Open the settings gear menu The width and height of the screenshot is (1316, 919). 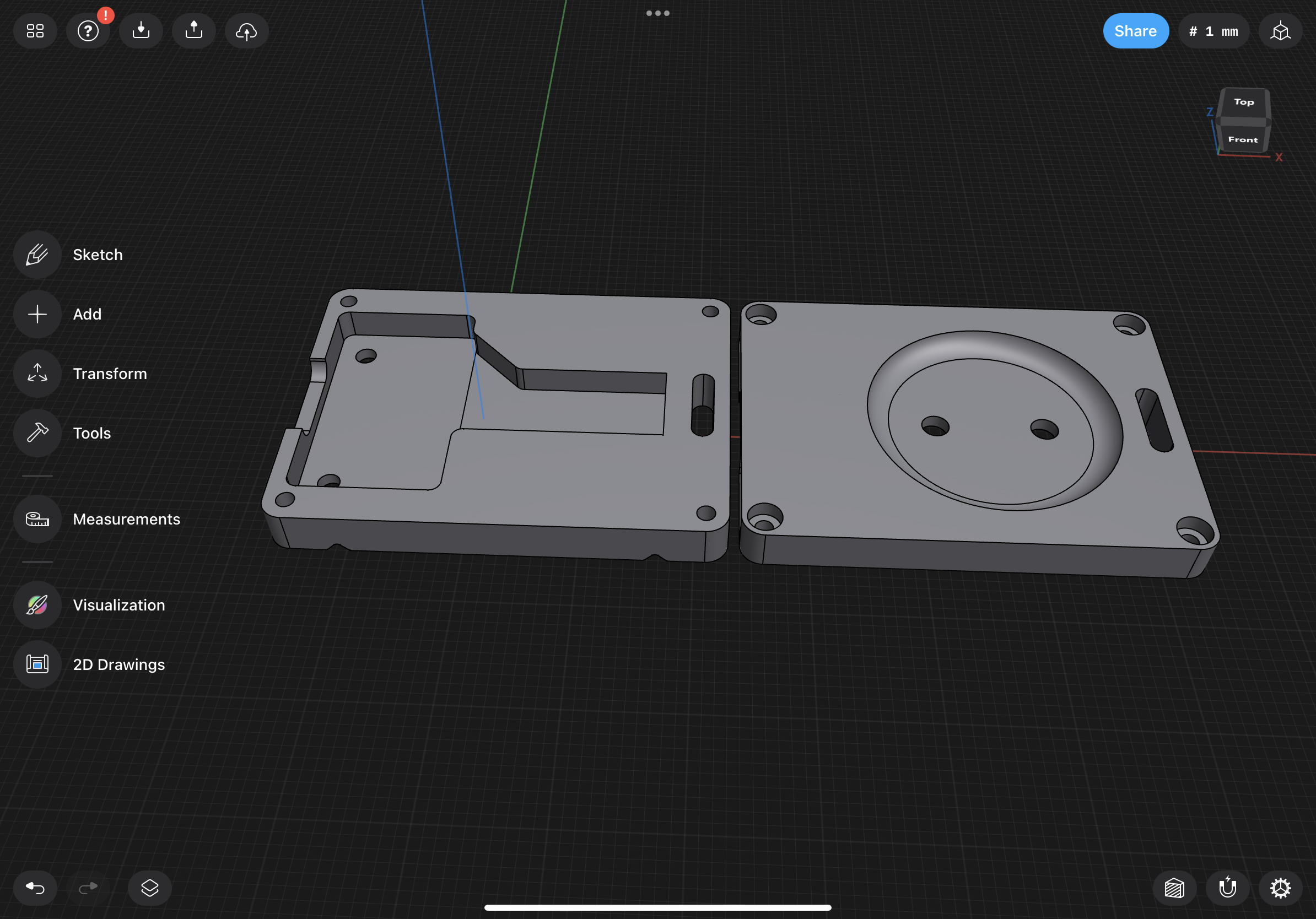point(1280,888)
